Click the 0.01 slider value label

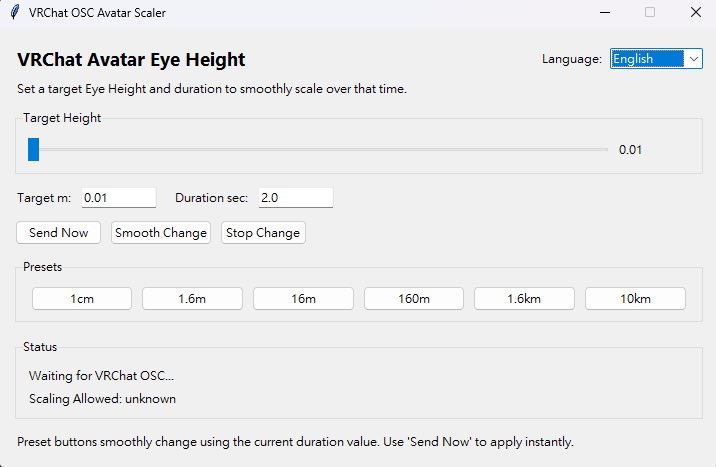click(630, 150)
